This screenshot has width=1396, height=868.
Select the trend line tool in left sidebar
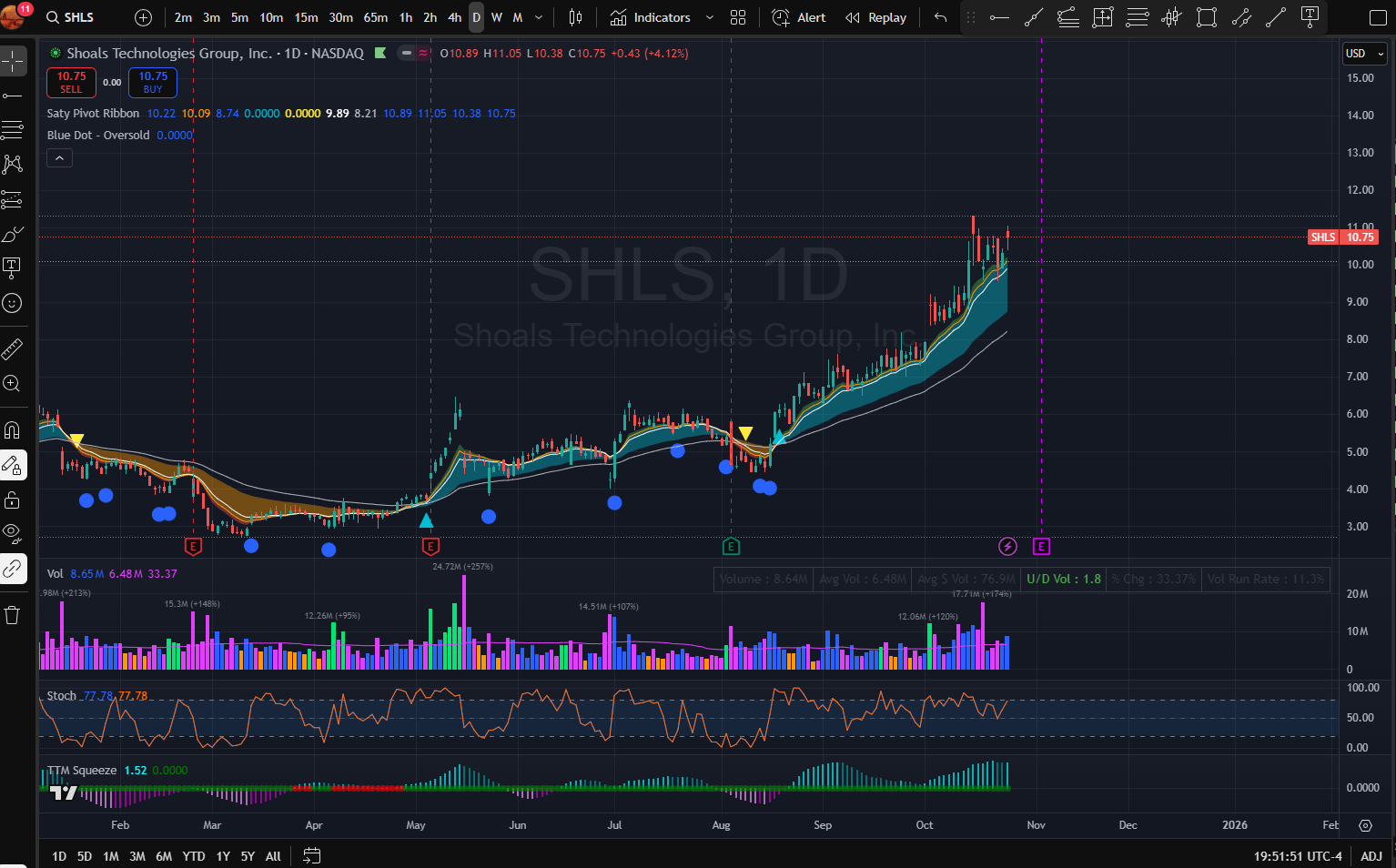tap(13, 96)
